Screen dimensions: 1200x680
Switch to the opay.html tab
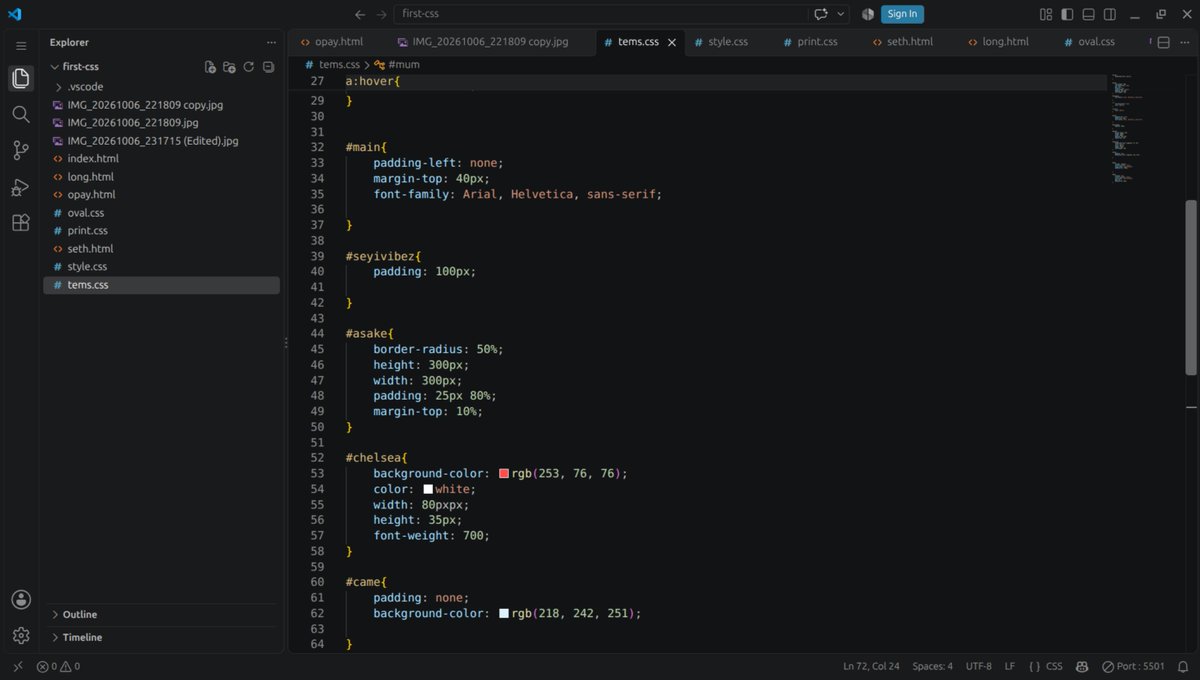(338, 42)
